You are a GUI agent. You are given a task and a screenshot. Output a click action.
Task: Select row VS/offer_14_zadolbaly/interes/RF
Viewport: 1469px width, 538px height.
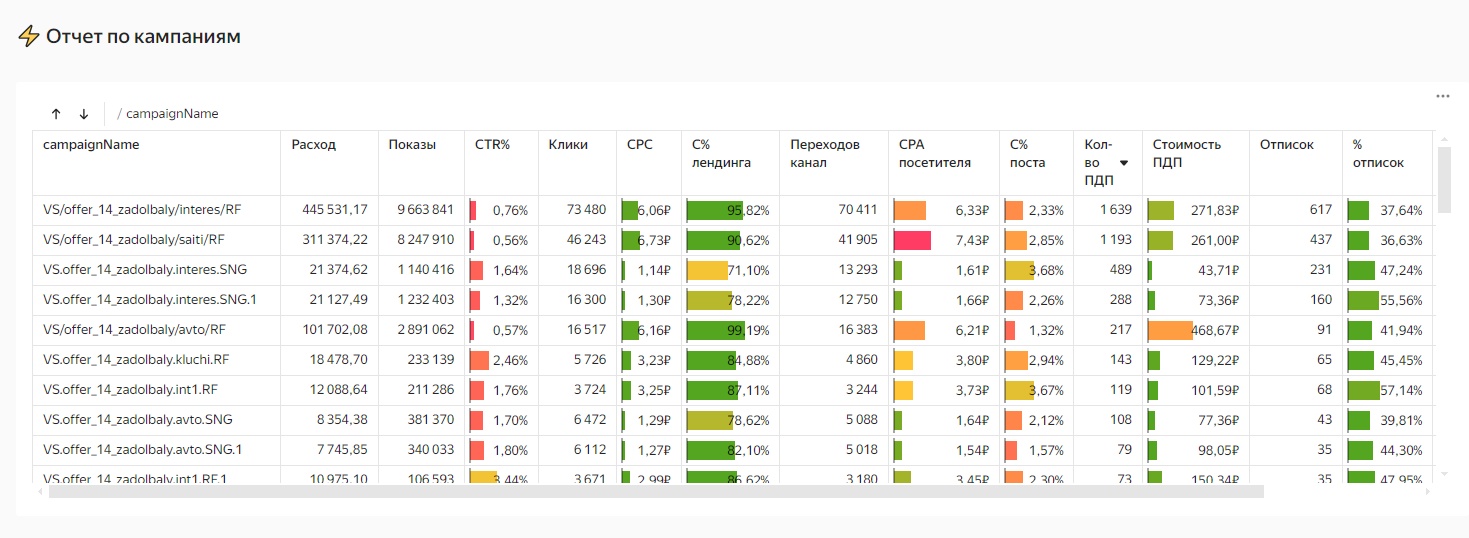[732, 210]
